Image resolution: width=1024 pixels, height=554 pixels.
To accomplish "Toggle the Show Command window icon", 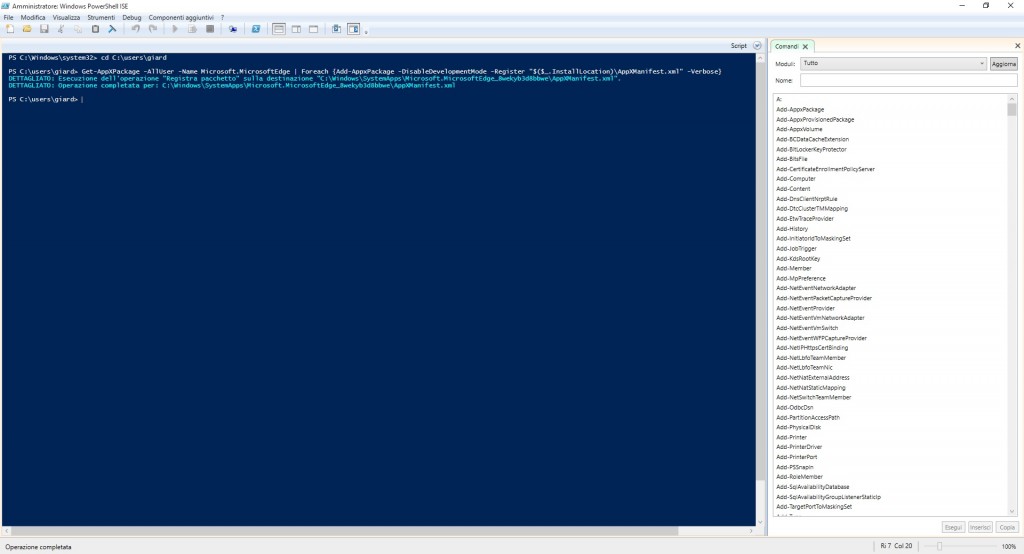I will pos(336,29).
